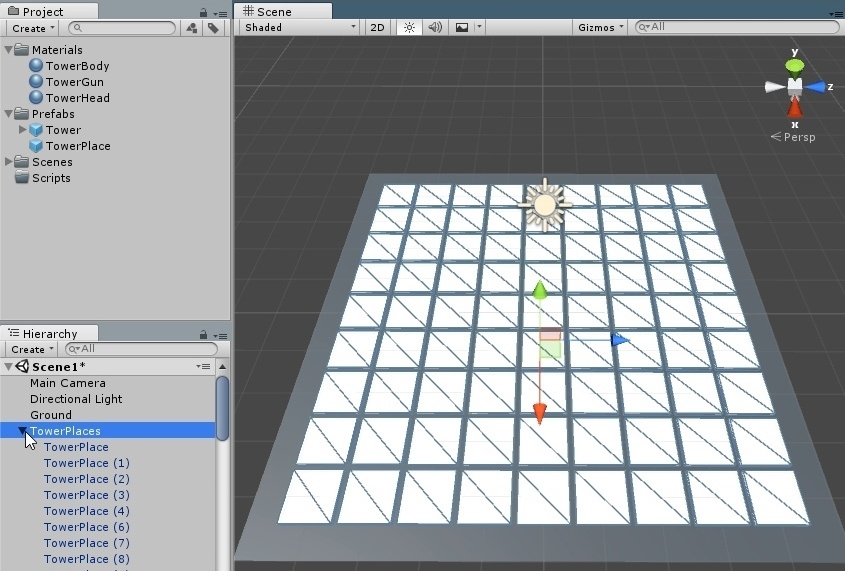The image size is (845, 571).
Task: Click the Project panel lock icon
Action: coord(203,12)
